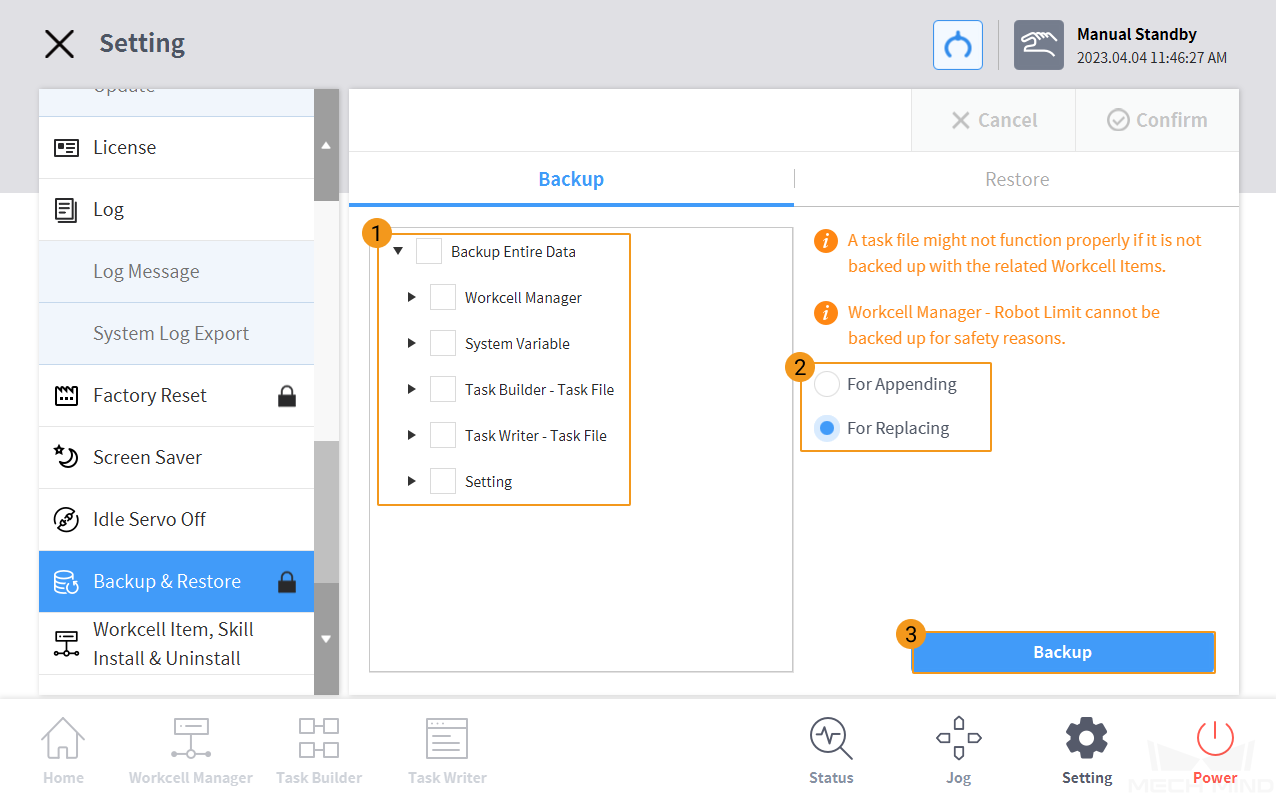Screen dimensions: 1276x797
Task: Open the Screen Saver settings entry
Action: click(x=176, y=458)
